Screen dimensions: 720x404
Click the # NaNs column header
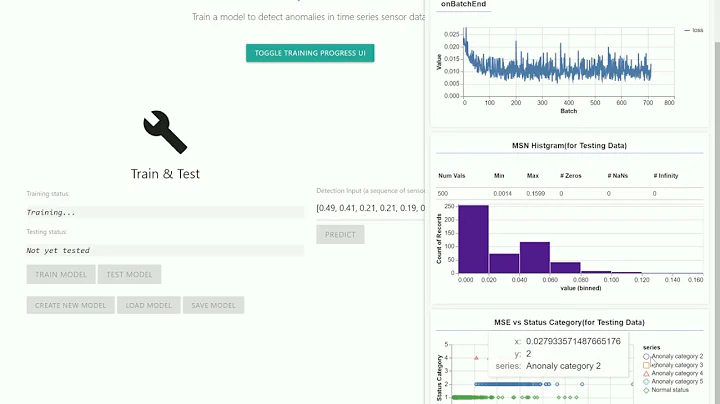(618, 176)
